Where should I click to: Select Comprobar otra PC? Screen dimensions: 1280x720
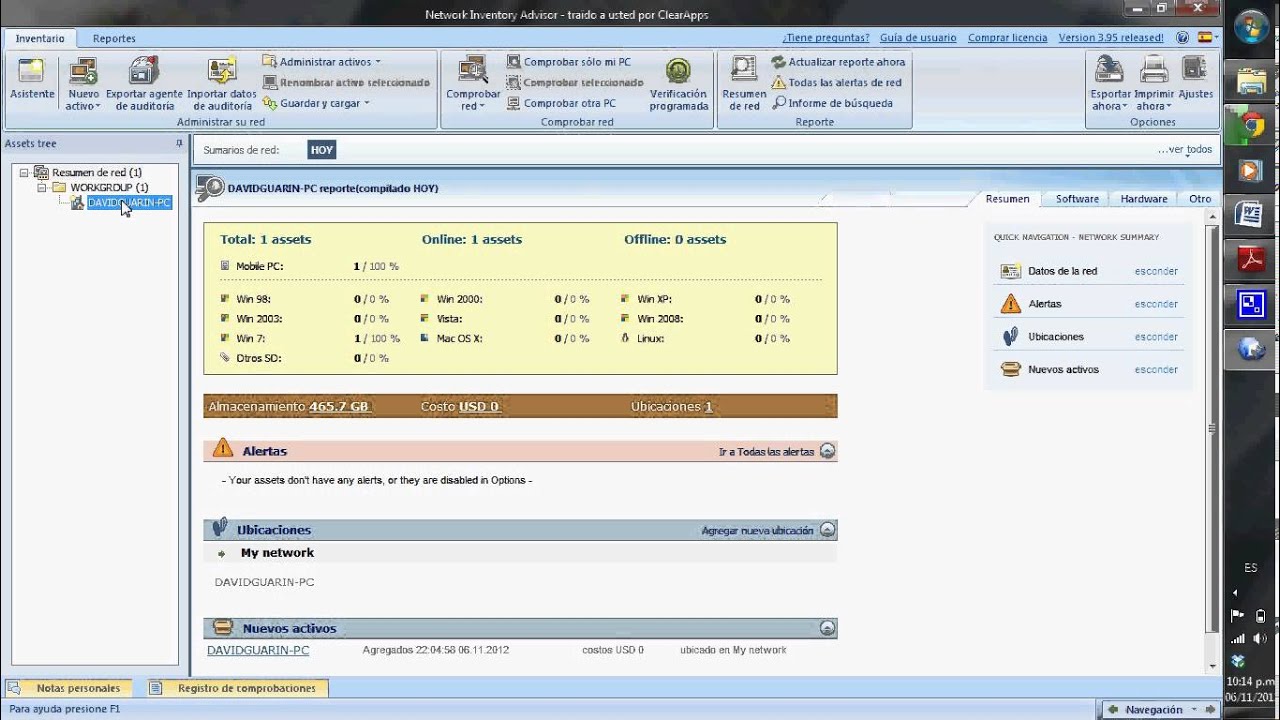tap(561, 103)
